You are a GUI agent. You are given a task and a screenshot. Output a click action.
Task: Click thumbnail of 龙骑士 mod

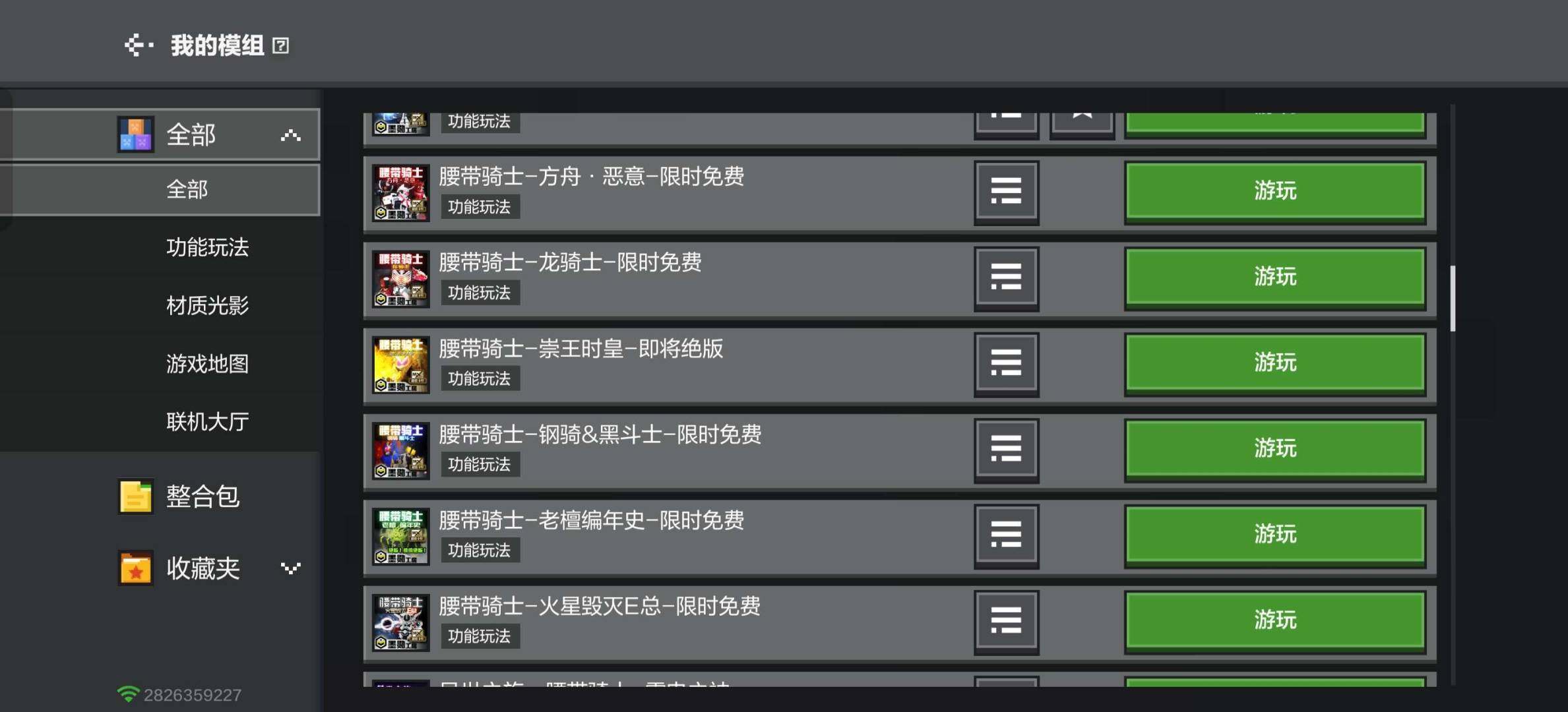click(x=400, y=278)
